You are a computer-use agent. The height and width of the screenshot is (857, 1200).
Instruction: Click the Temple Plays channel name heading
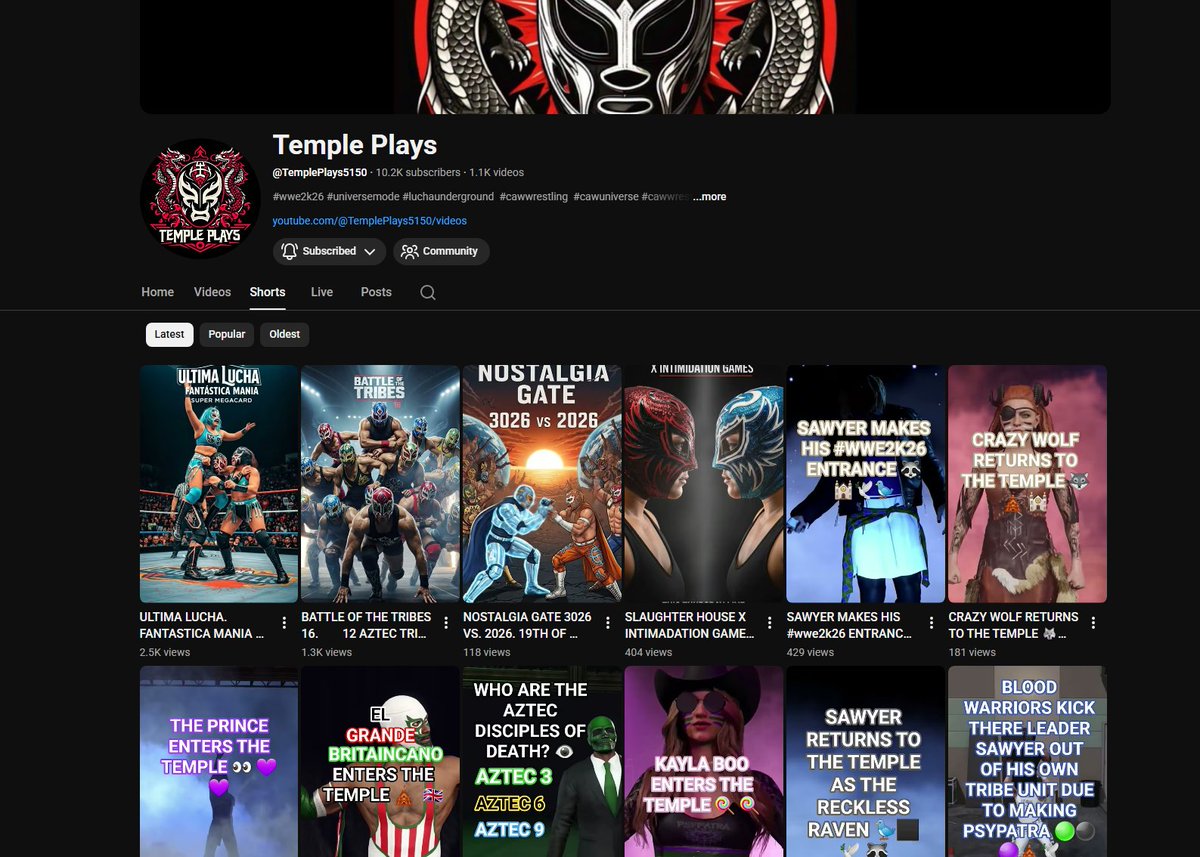(x=355, y=145)
